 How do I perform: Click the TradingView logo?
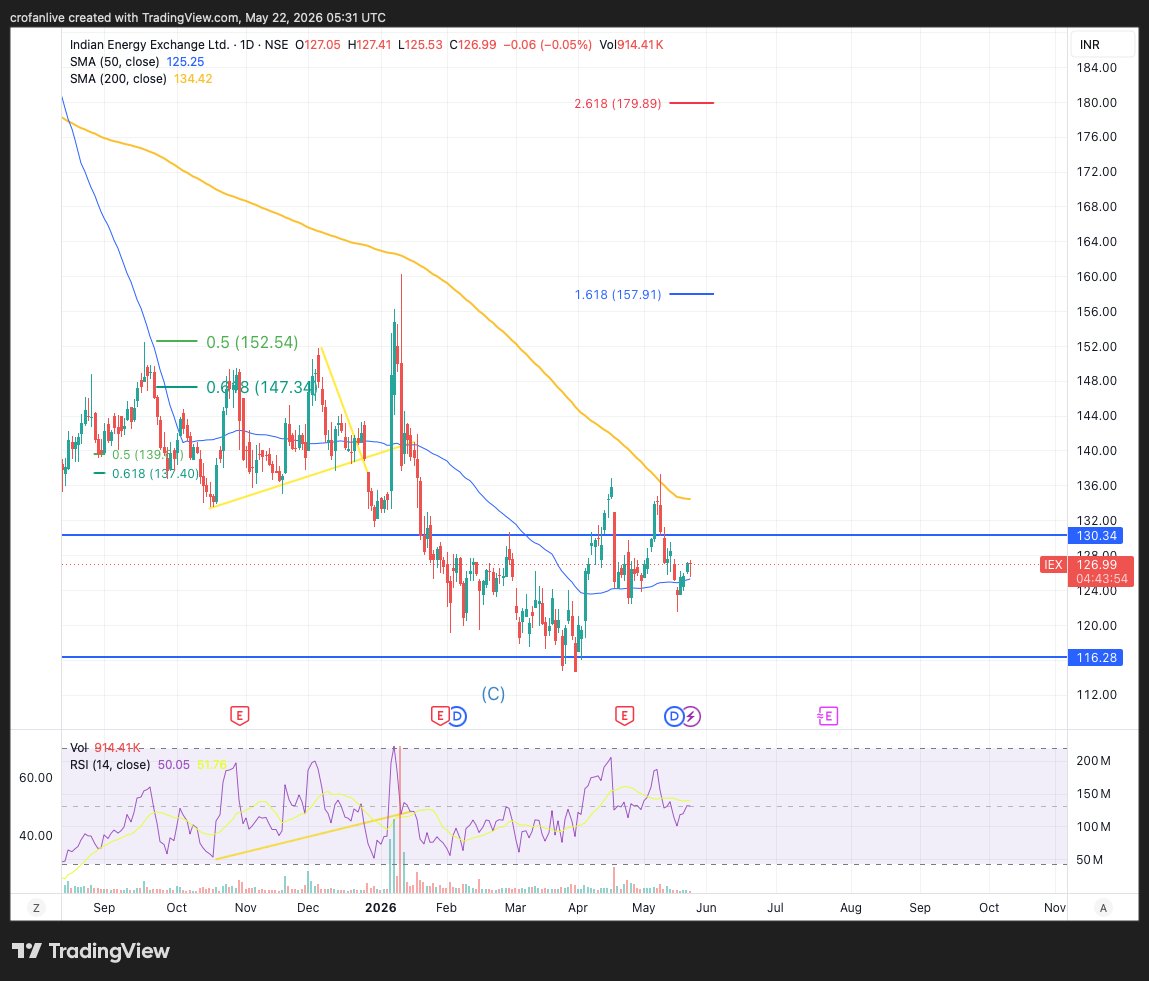pos(91,951)
